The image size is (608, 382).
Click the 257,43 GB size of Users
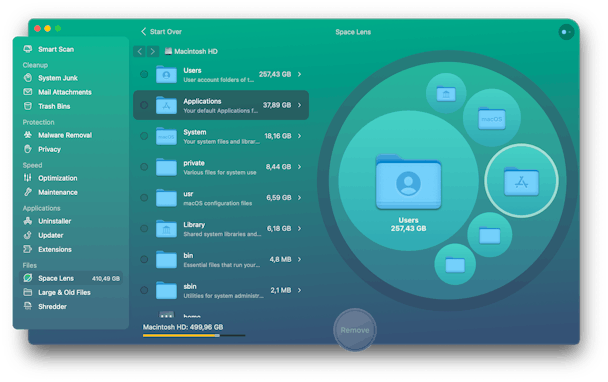pyautogui.click(x=275, y=74)
